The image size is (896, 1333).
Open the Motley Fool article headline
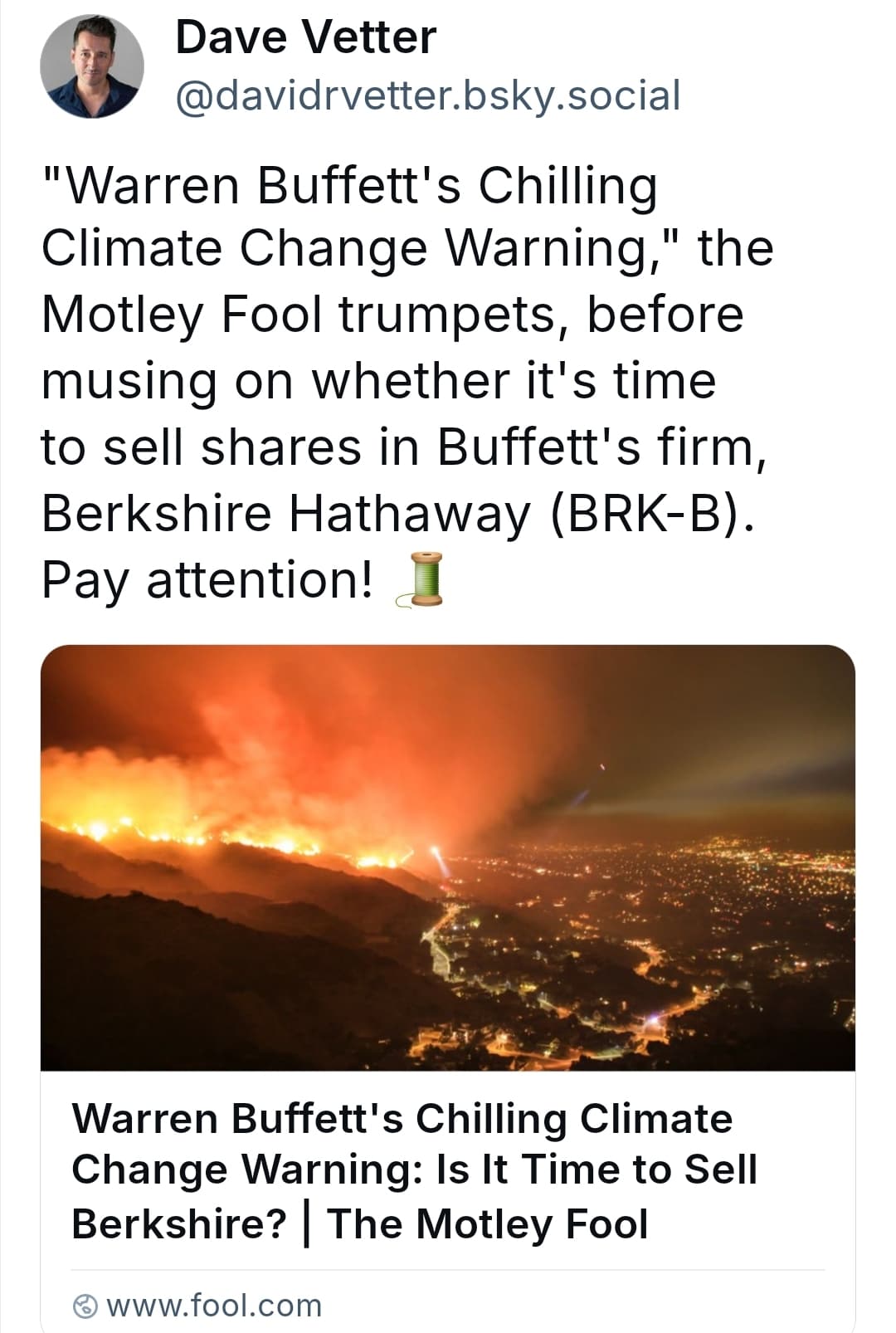tap(414, 1171)
